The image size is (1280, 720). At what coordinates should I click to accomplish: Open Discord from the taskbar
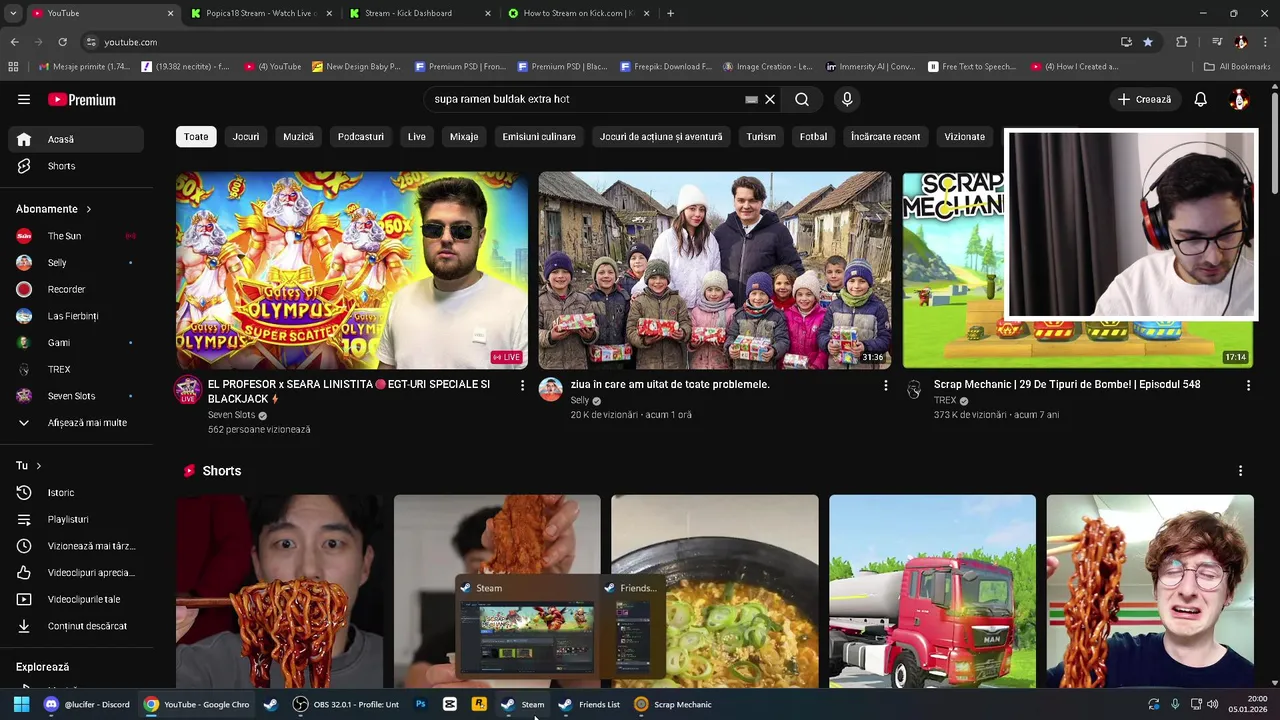(x=87, y=704)
